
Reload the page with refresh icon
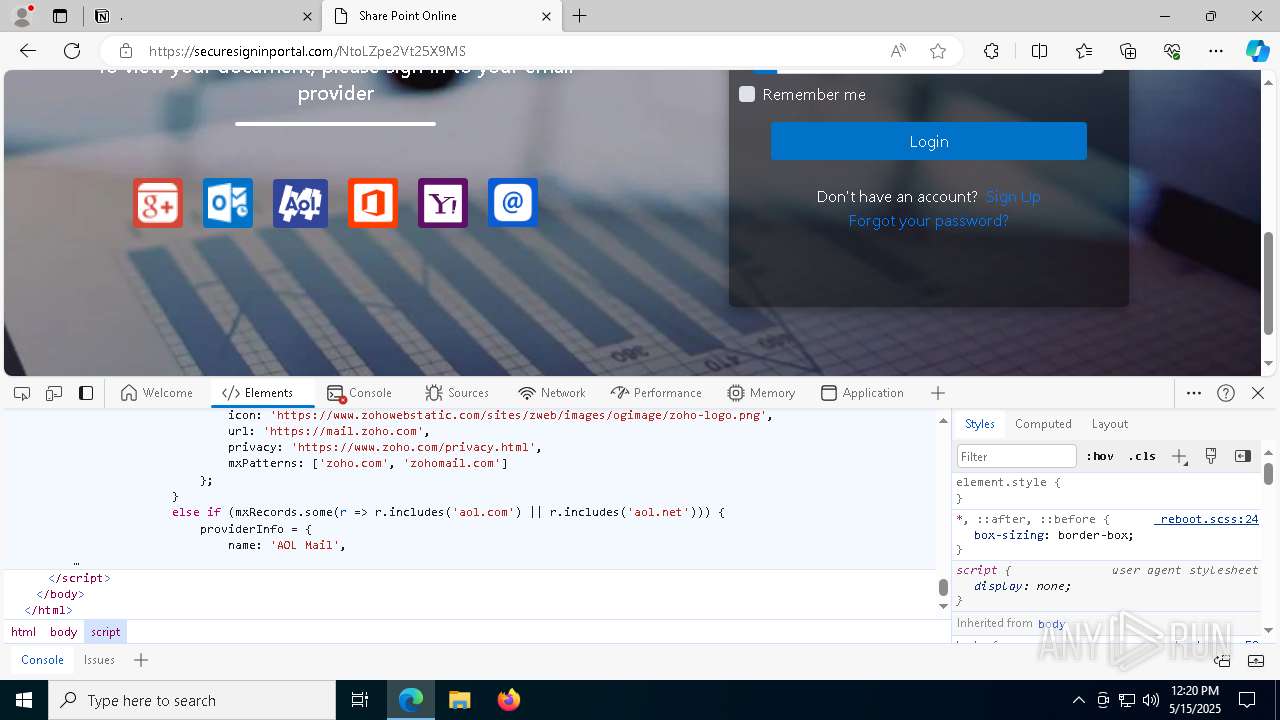[72, 51]
